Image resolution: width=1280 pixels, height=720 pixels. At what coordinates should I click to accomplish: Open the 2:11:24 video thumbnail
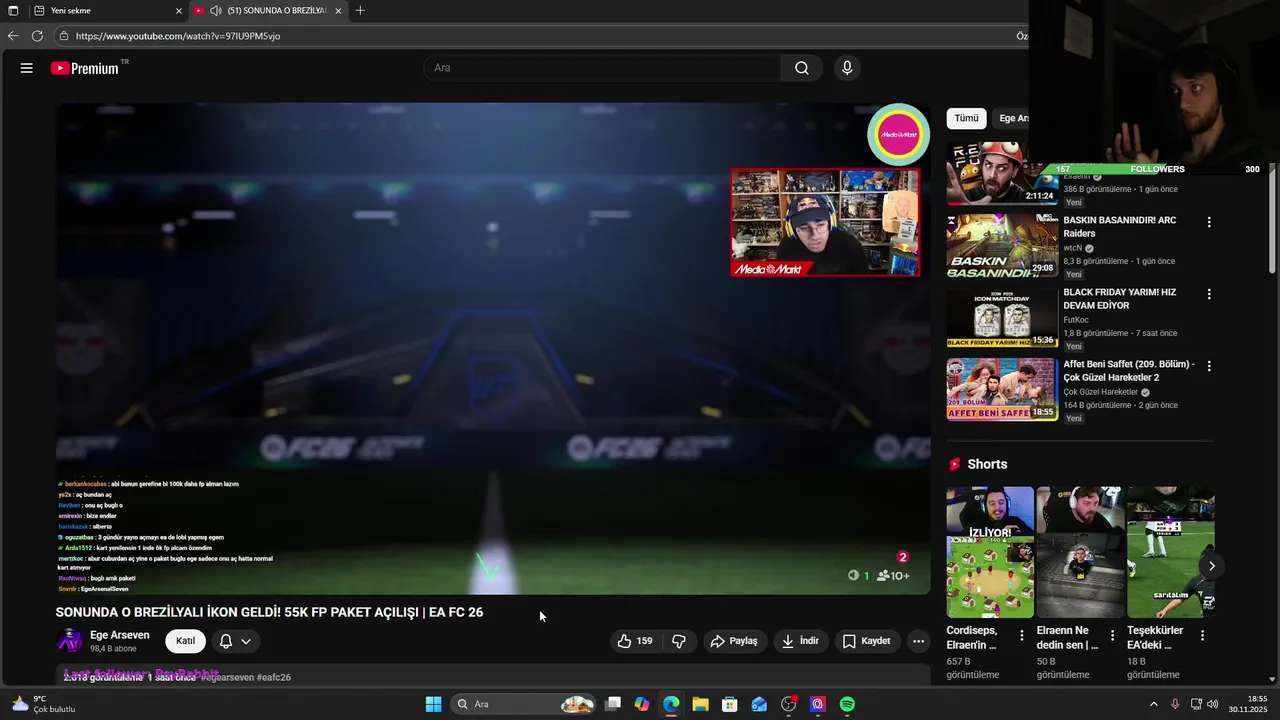(x=1002, y=174)
